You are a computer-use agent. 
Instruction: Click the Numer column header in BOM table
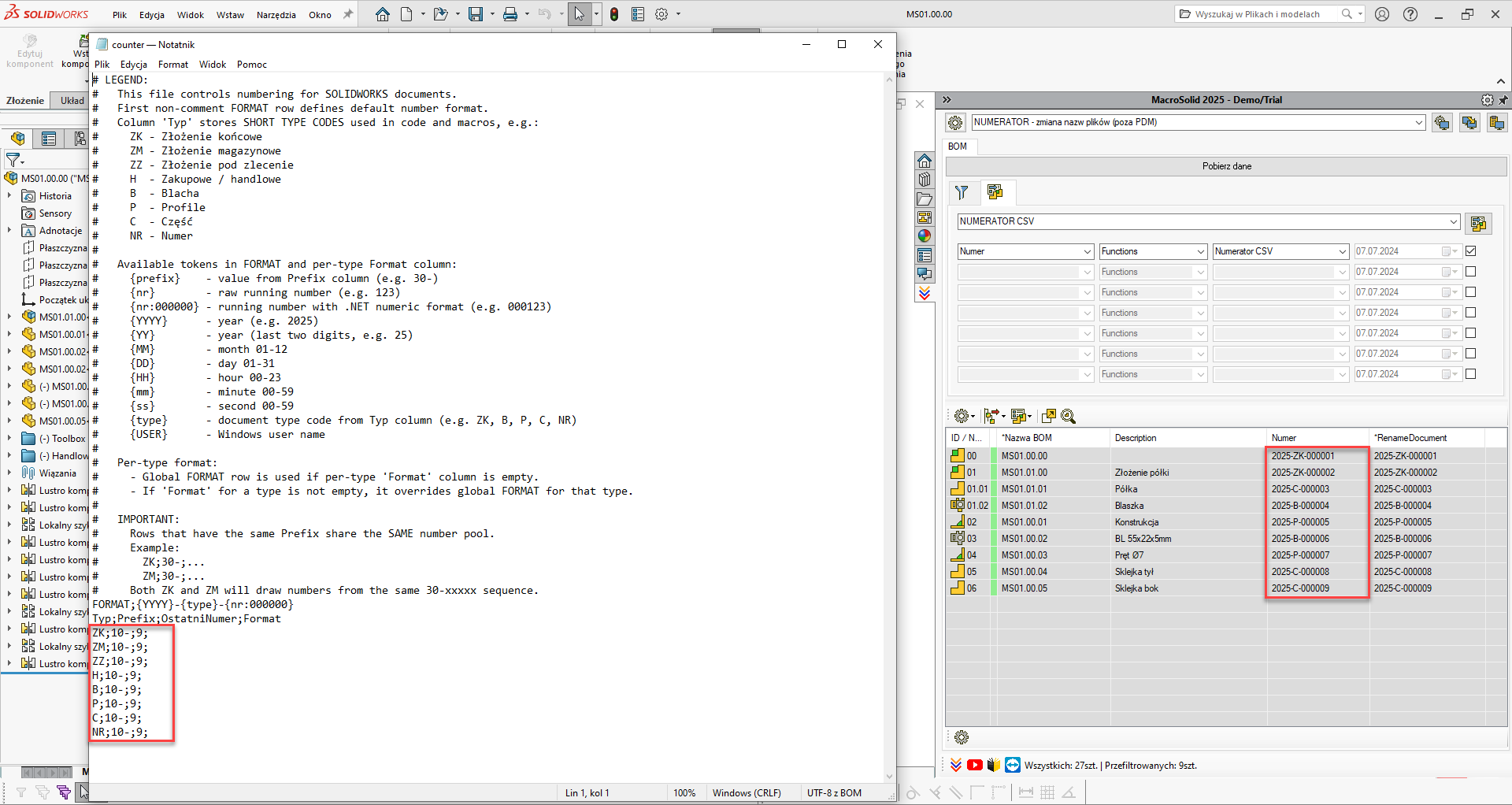click(x=1284, y=438)
